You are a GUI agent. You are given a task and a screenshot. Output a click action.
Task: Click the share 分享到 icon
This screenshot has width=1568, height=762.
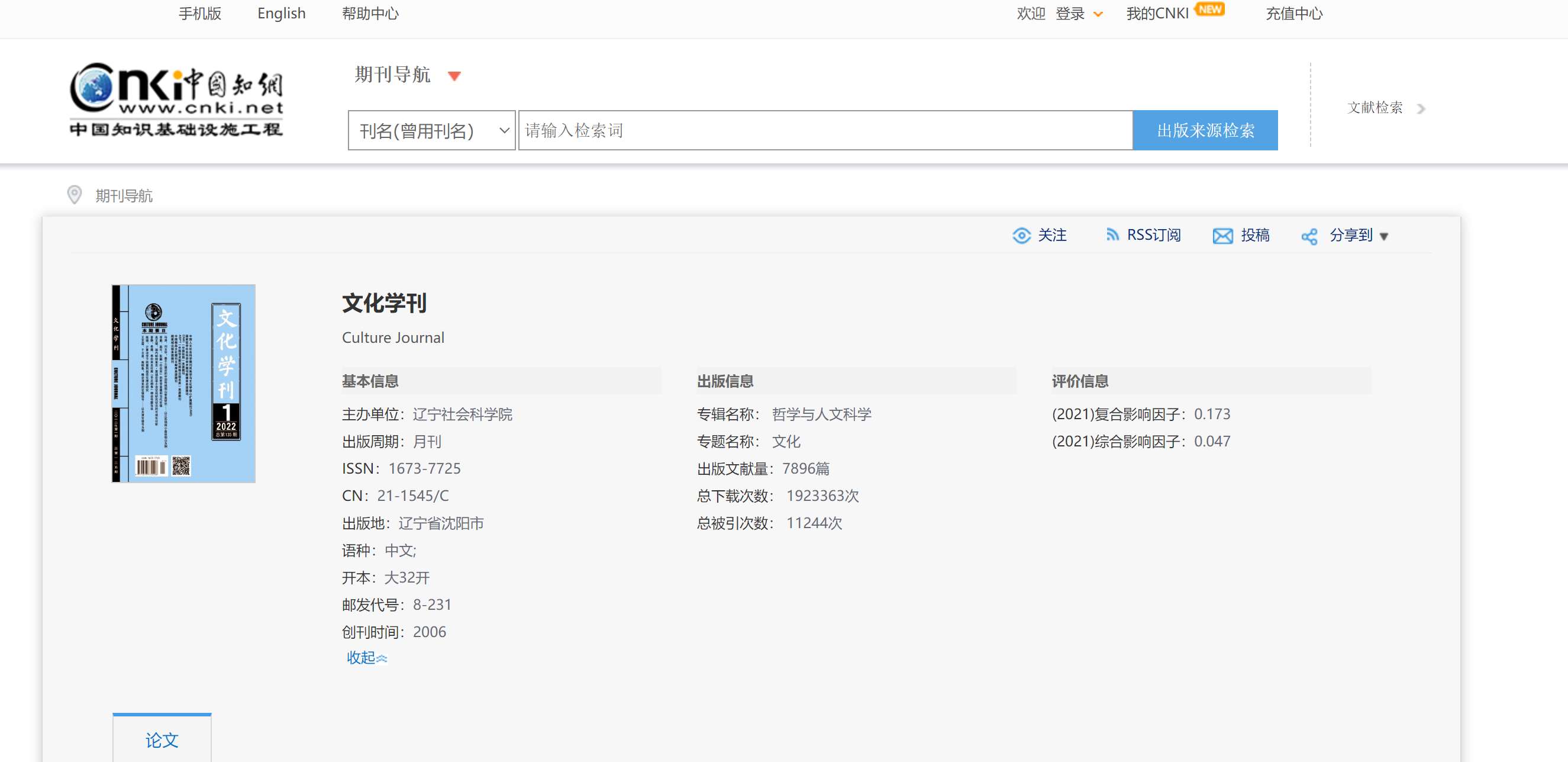tap(1309, 236)
